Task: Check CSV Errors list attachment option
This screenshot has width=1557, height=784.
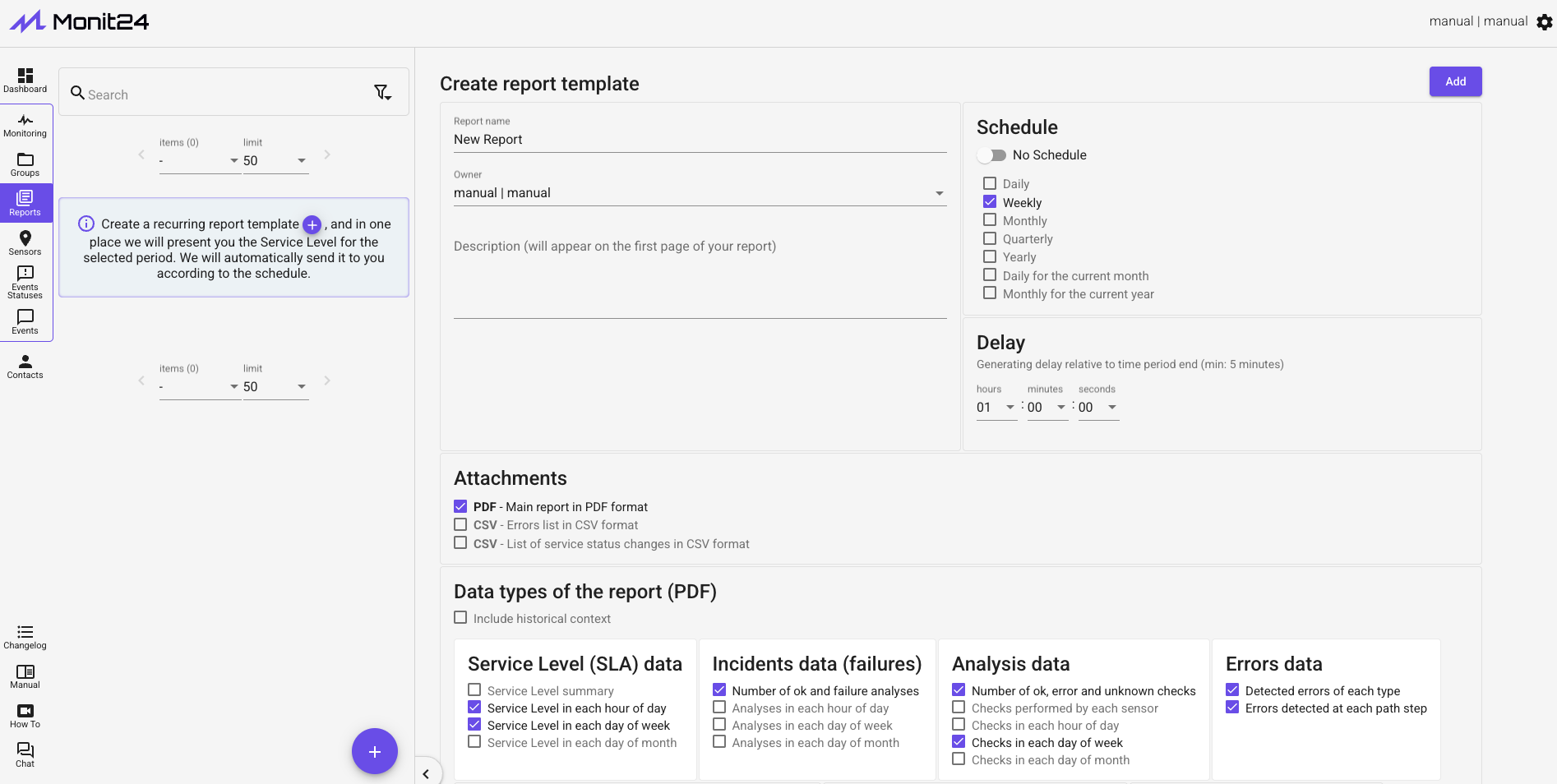Action: coord(460,524)
